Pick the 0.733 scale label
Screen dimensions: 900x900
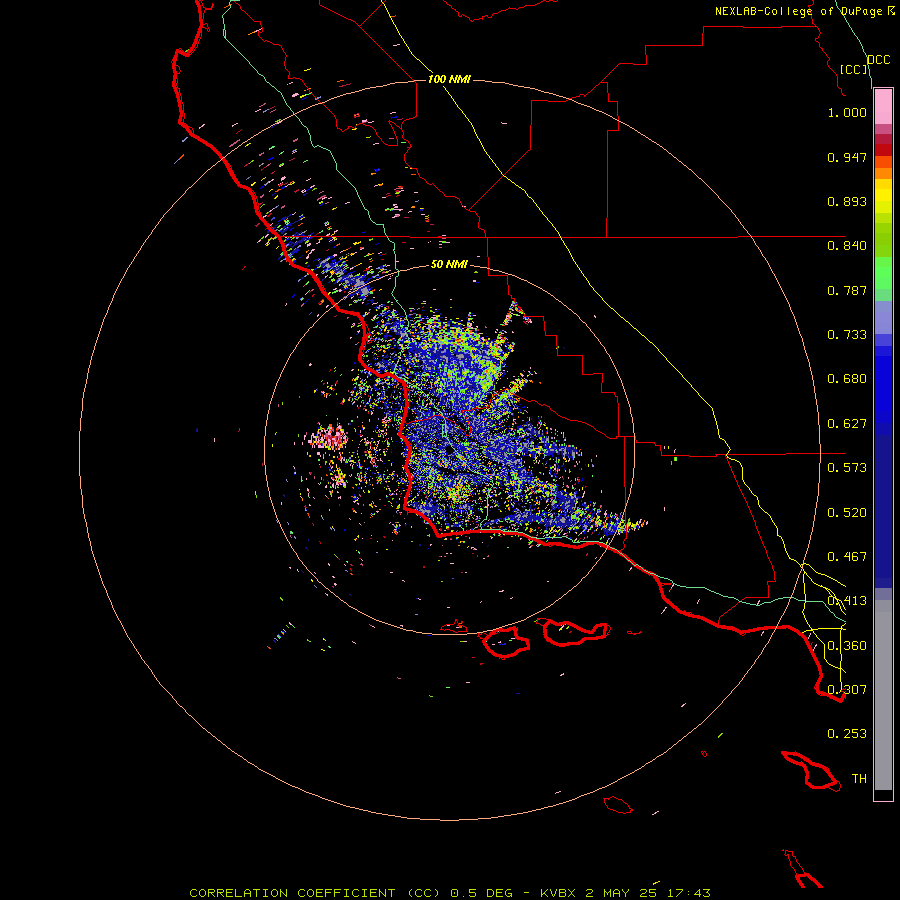847,335
